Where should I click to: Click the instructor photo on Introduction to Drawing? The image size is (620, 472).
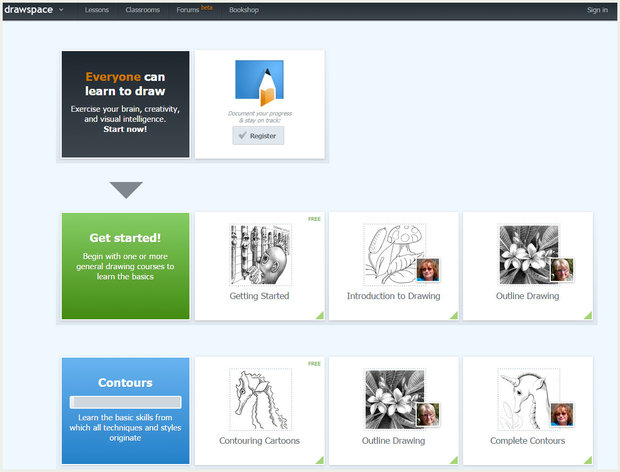click(x=428, y=270)
